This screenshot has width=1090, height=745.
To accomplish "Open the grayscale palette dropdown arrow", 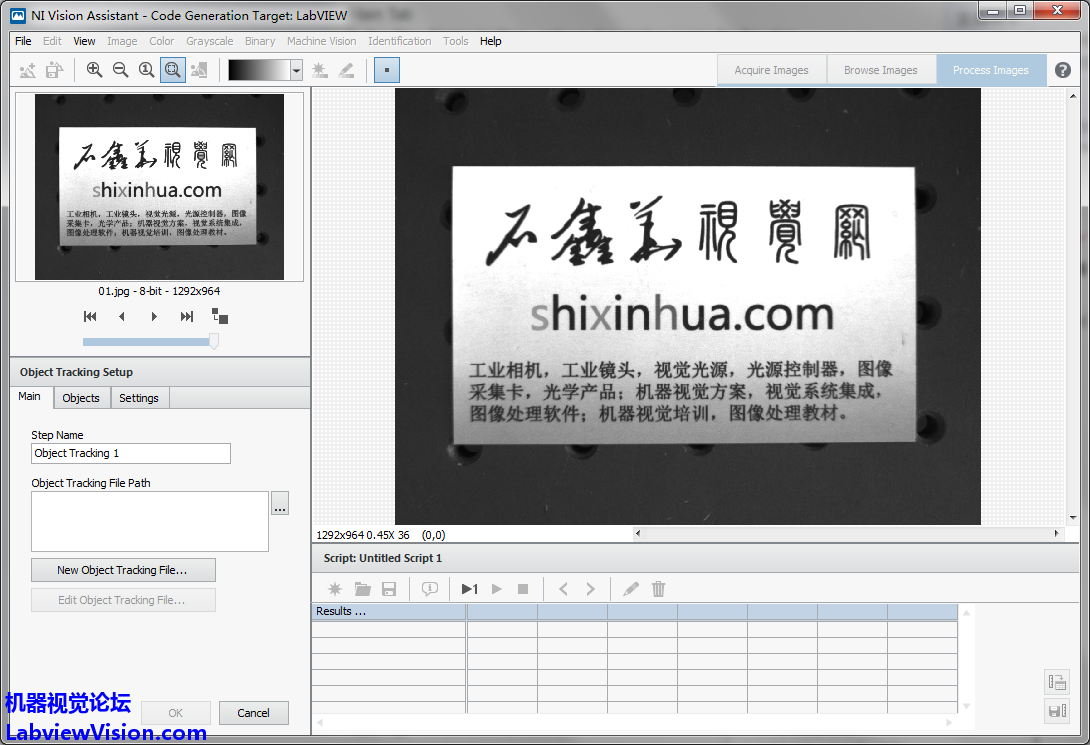I will [x=296, y=70].
